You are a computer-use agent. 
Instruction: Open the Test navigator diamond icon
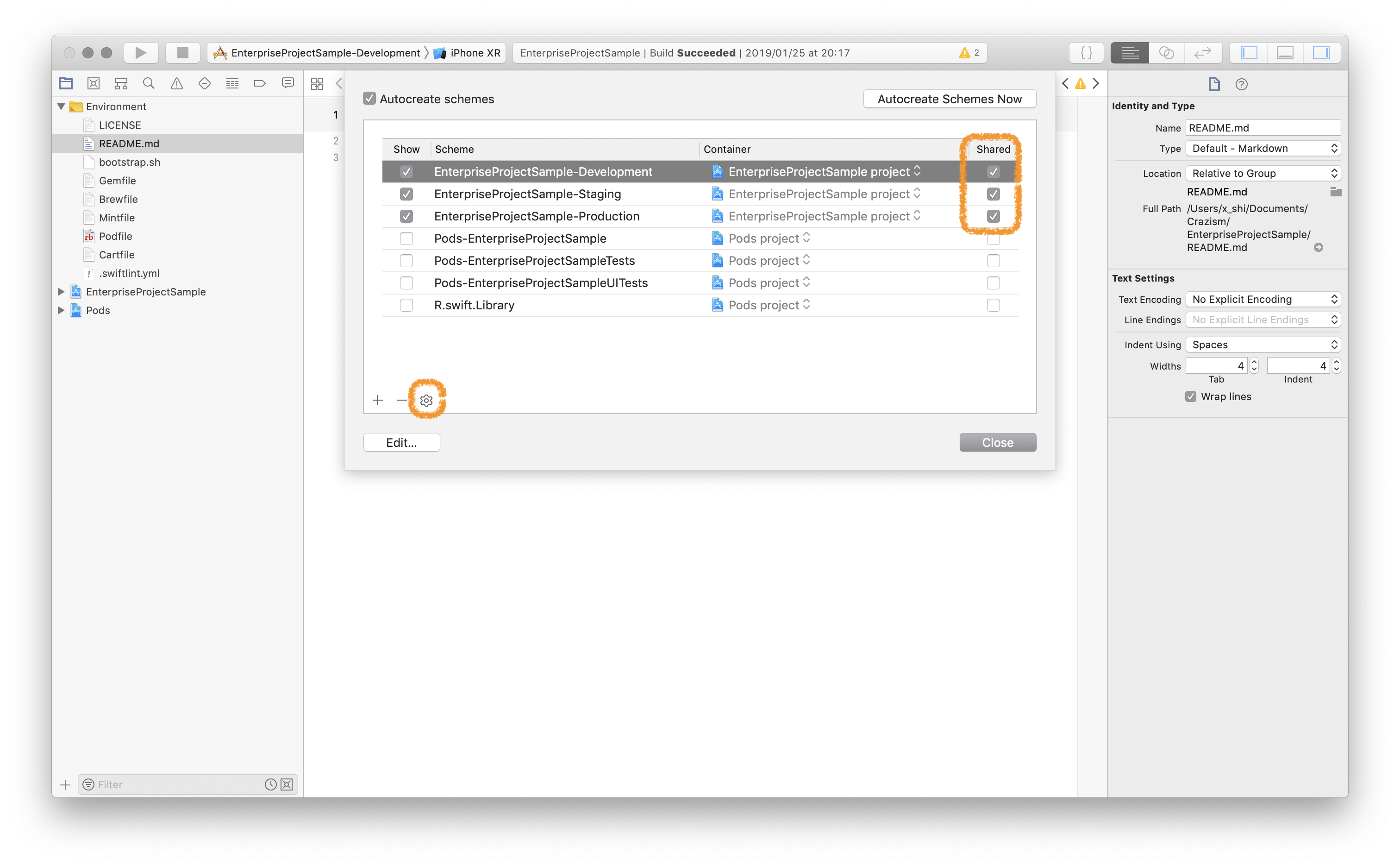pyautogui.click(x=205, y=84)
